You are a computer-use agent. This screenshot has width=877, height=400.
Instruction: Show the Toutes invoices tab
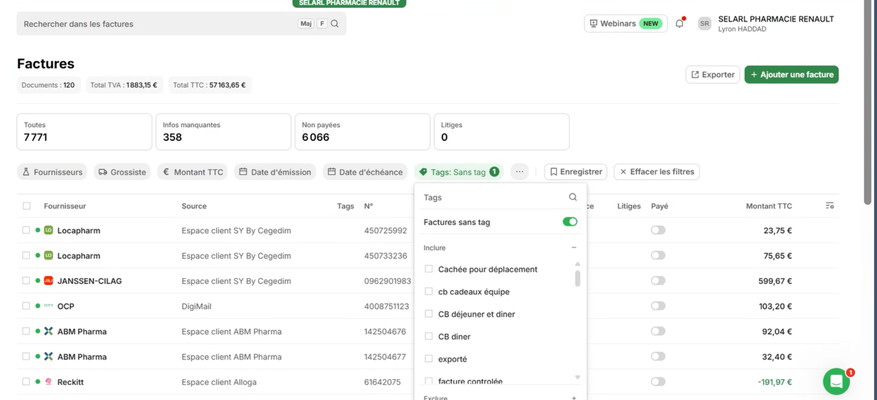[x=84, y=131]
